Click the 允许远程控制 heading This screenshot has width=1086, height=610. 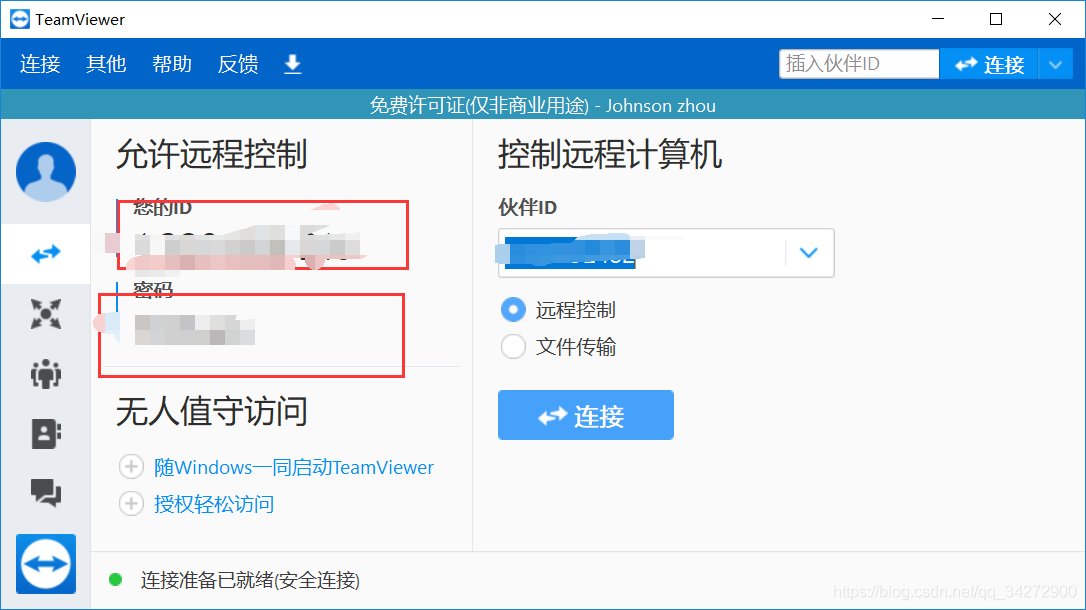coord(211,154)
